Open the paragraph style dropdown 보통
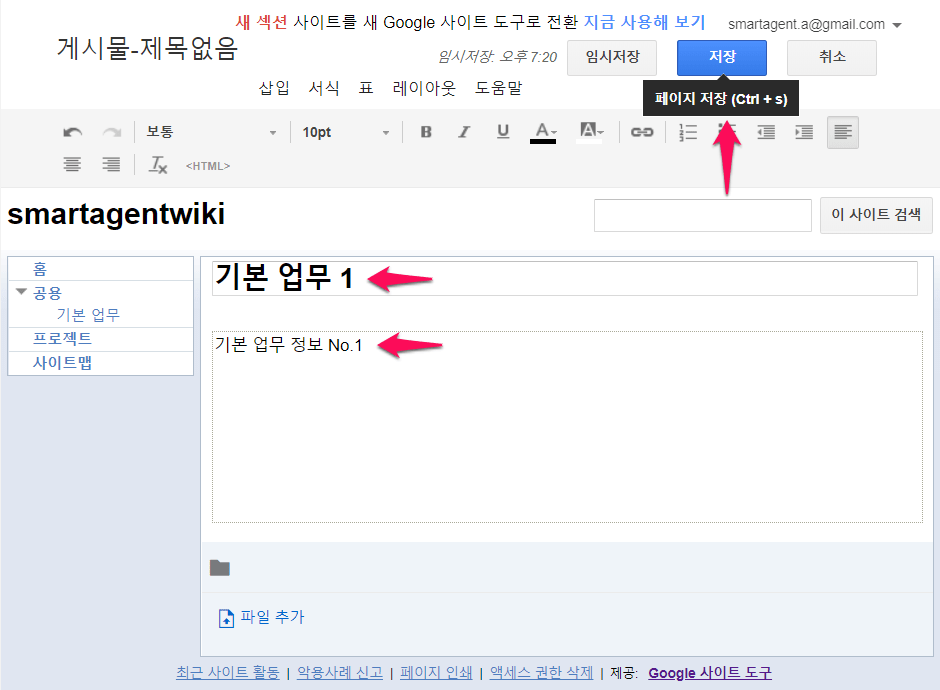This screenshot has width=940, height=690. pyautogui.click(x=211, y=132)
